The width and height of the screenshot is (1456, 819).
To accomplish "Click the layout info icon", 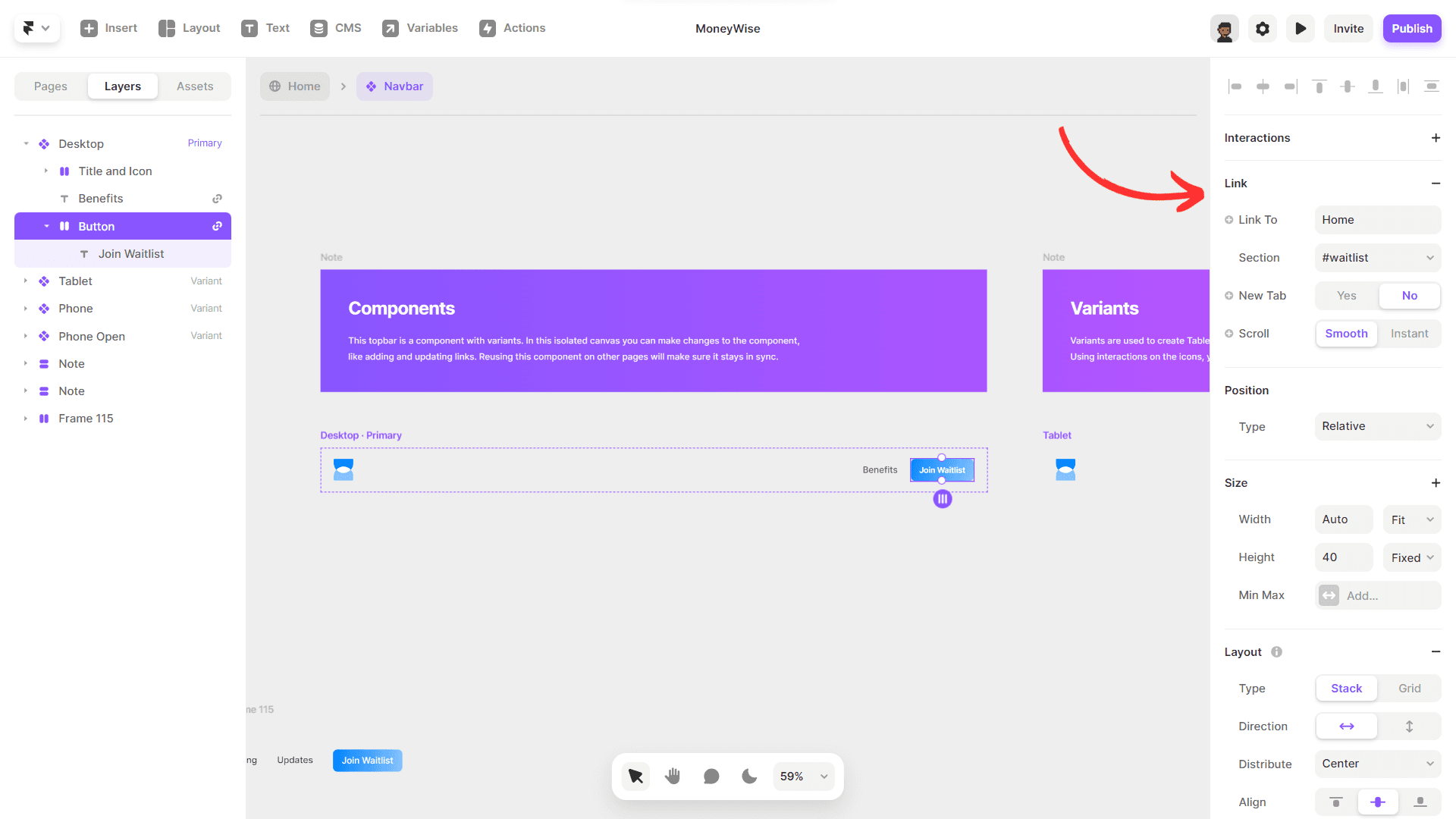I will pos(1276,652).
